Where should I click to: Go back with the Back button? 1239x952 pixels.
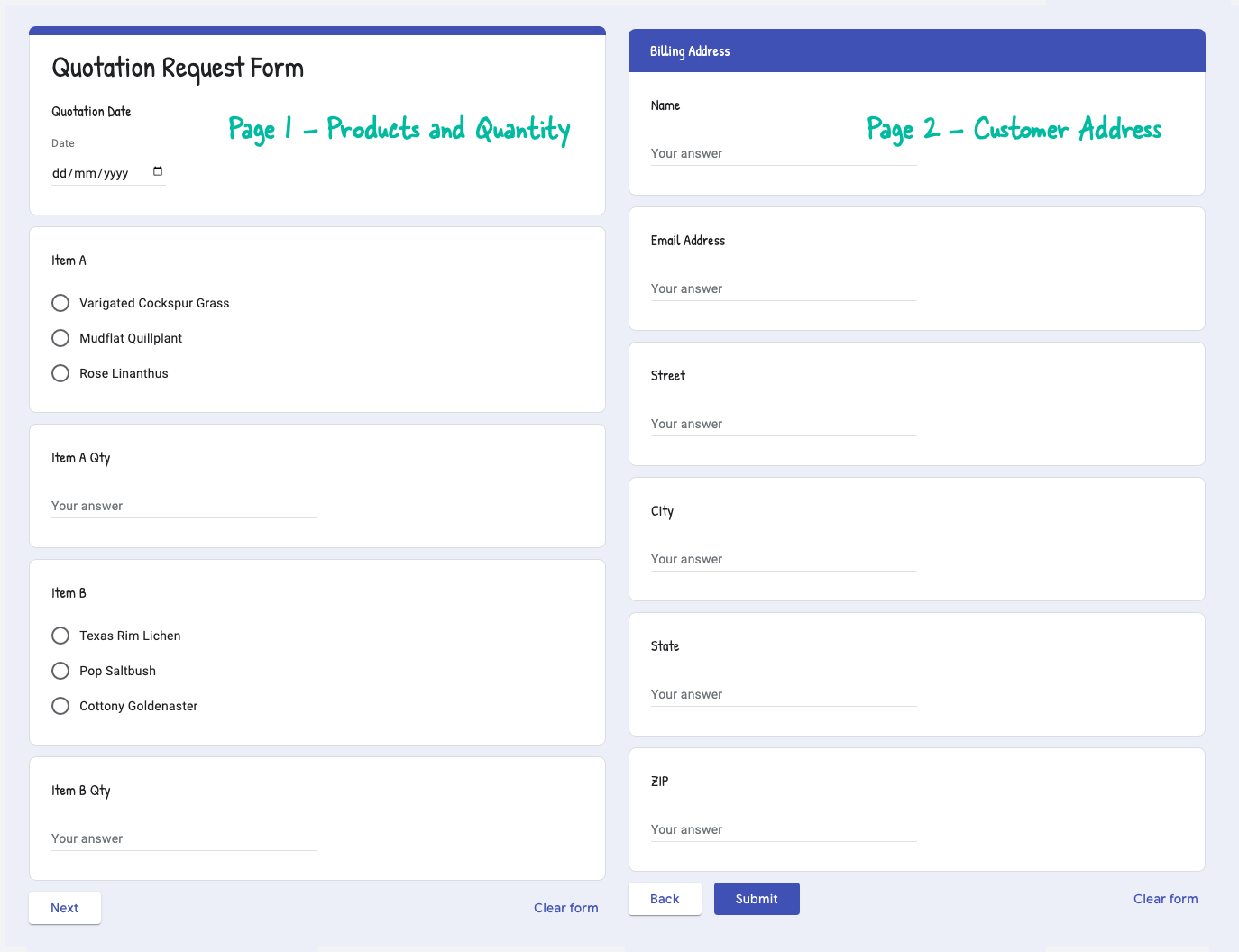pos(665,899)
